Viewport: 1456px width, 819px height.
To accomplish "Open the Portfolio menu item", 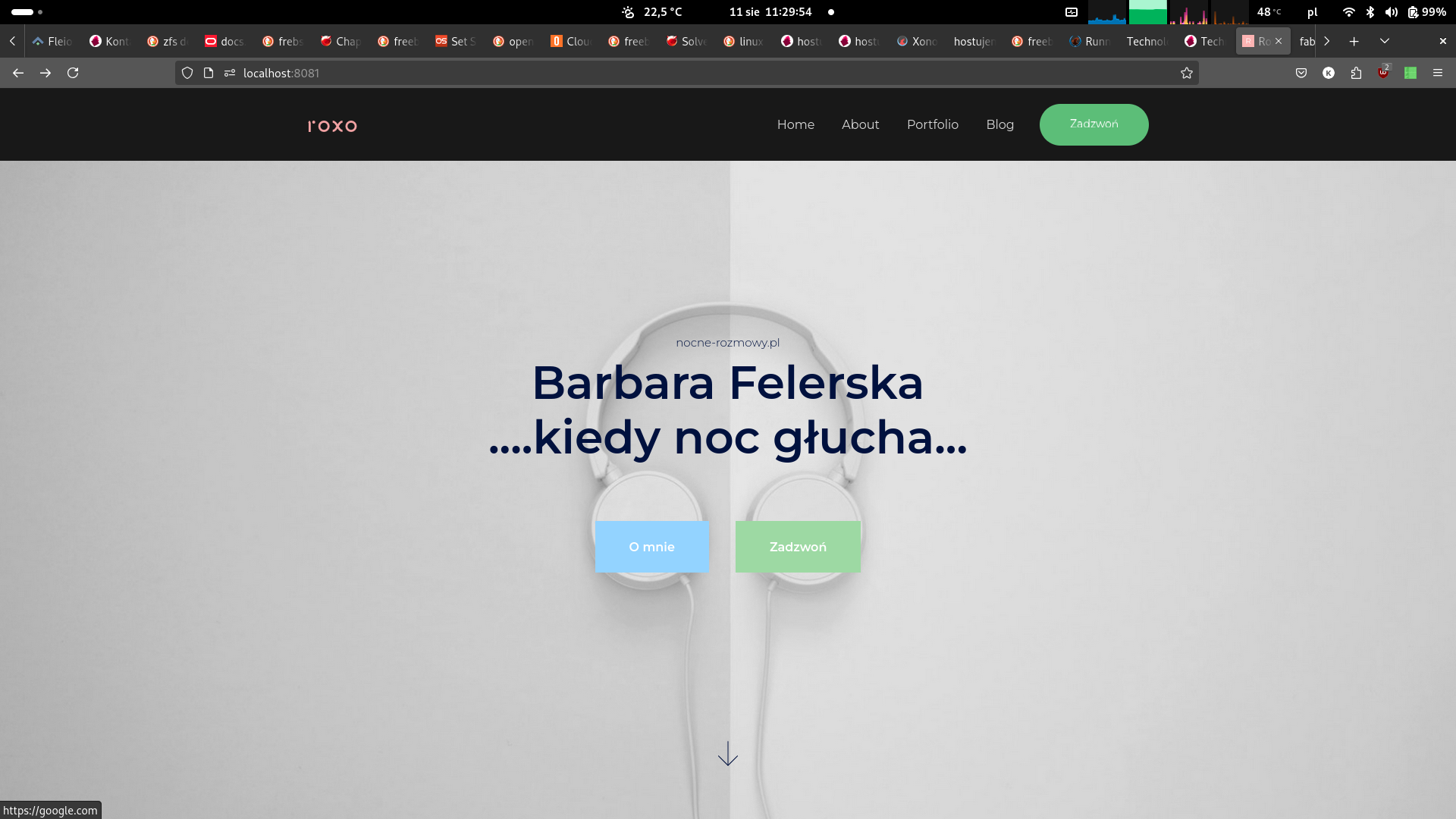I will (932, 124).
